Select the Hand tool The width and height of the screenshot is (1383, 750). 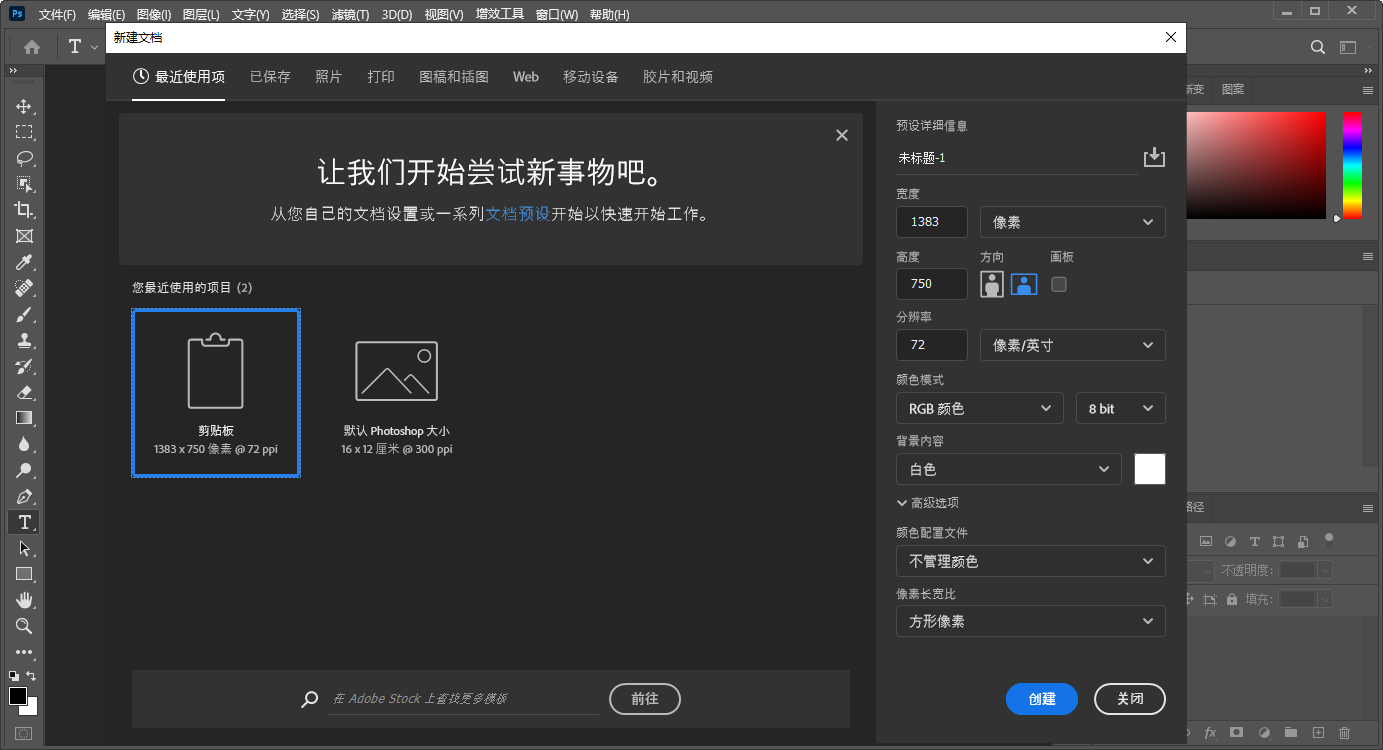(x=24, y=599)
